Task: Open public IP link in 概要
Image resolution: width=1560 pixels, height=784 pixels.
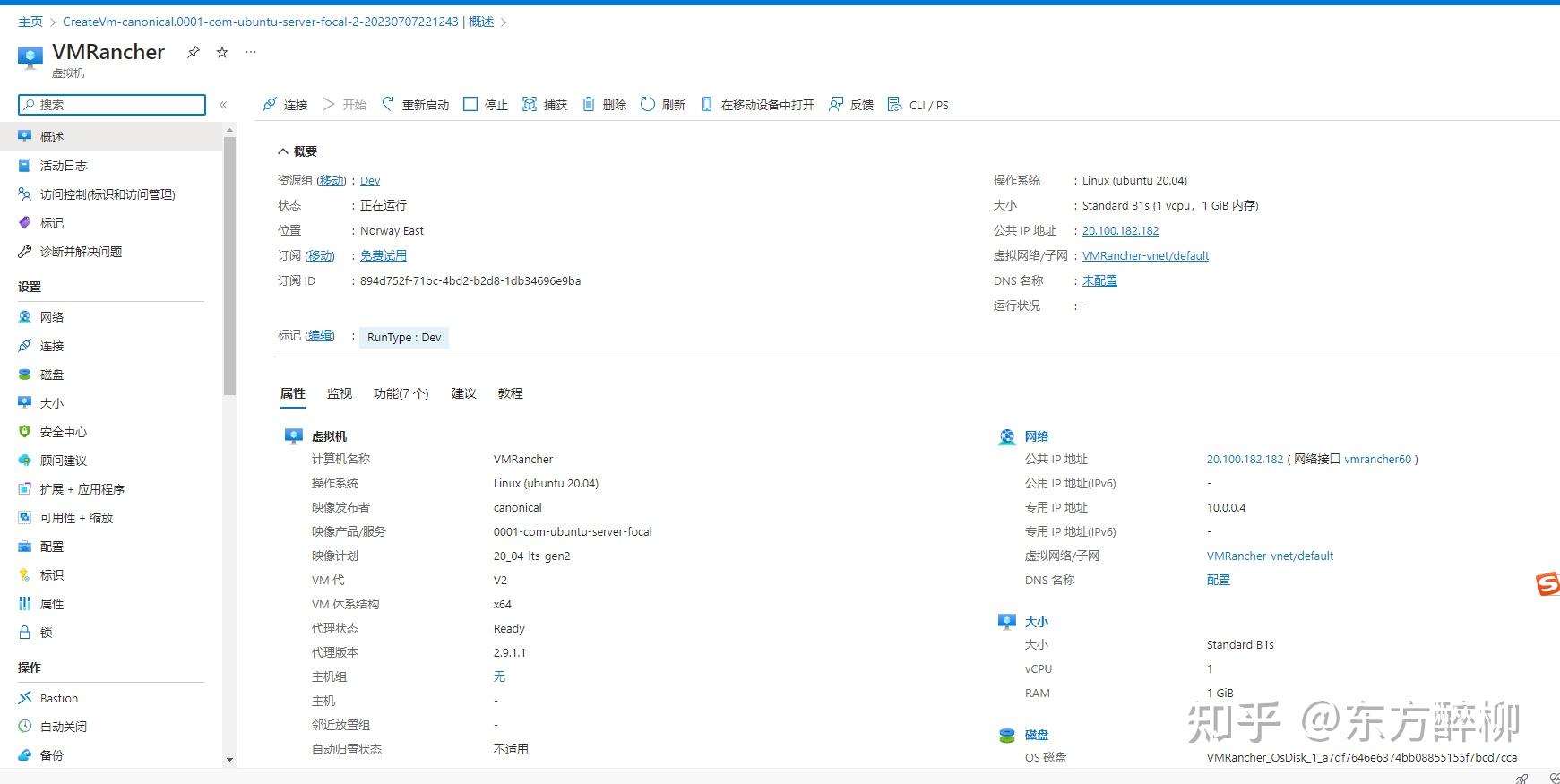Action: tap(1120, 231)
